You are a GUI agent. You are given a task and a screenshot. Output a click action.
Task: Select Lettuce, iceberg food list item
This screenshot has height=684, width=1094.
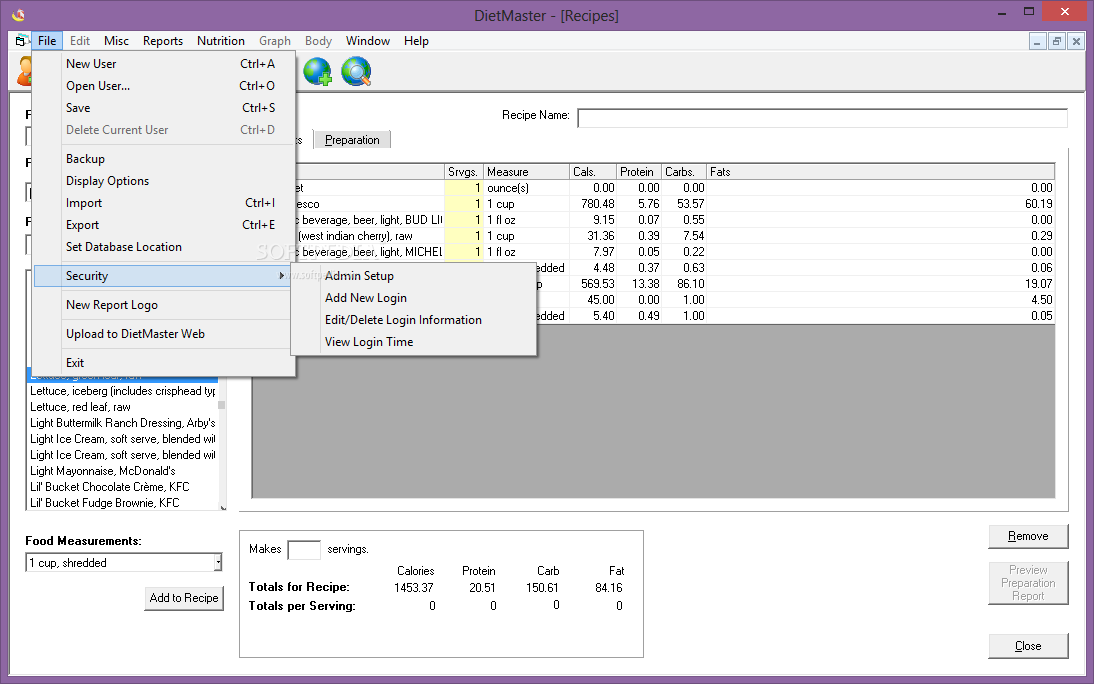pyautogui.click(x=122, y=391)
